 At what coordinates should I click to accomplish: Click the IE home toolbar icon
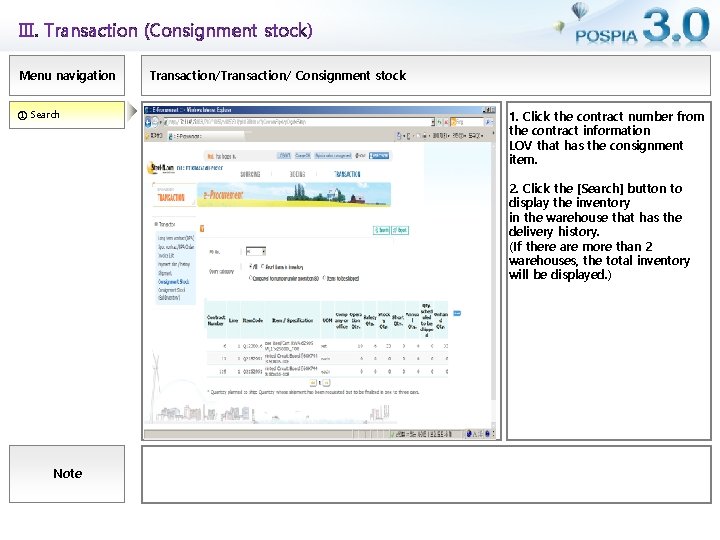coord(399,136)
